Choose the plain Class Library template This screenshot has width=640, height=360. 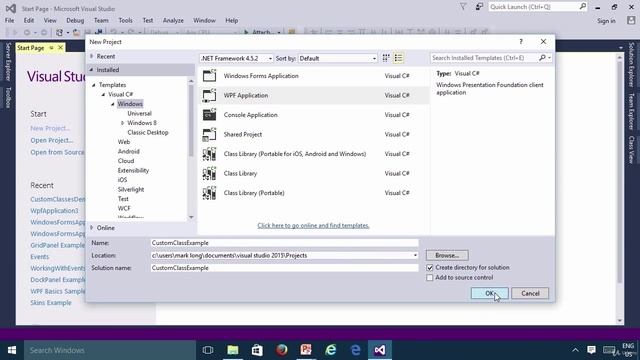313,173
